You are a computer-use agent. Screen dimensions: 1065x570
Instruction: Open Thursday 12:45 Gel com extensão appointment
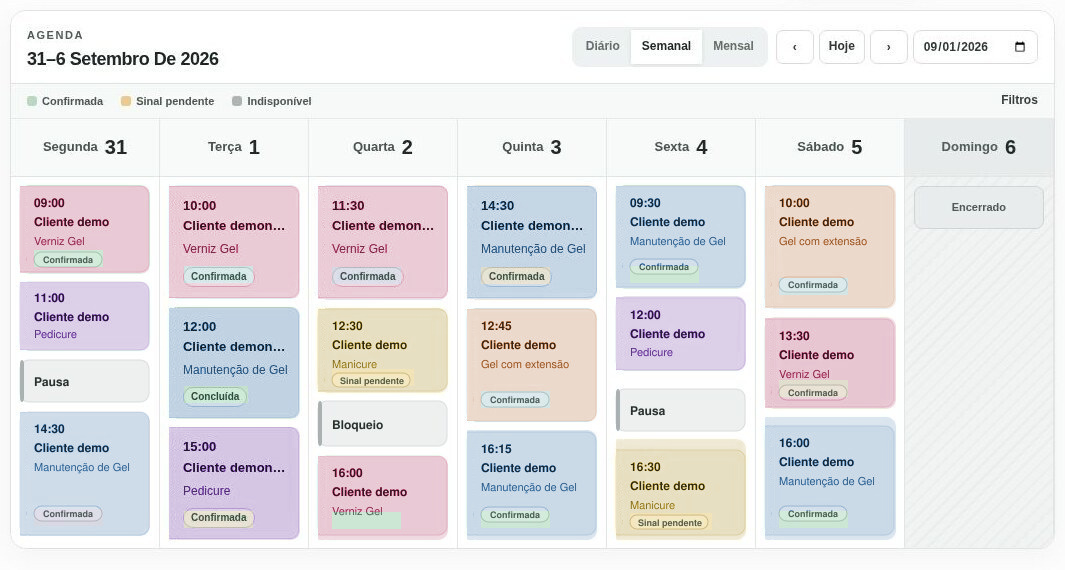pos(532,365)
